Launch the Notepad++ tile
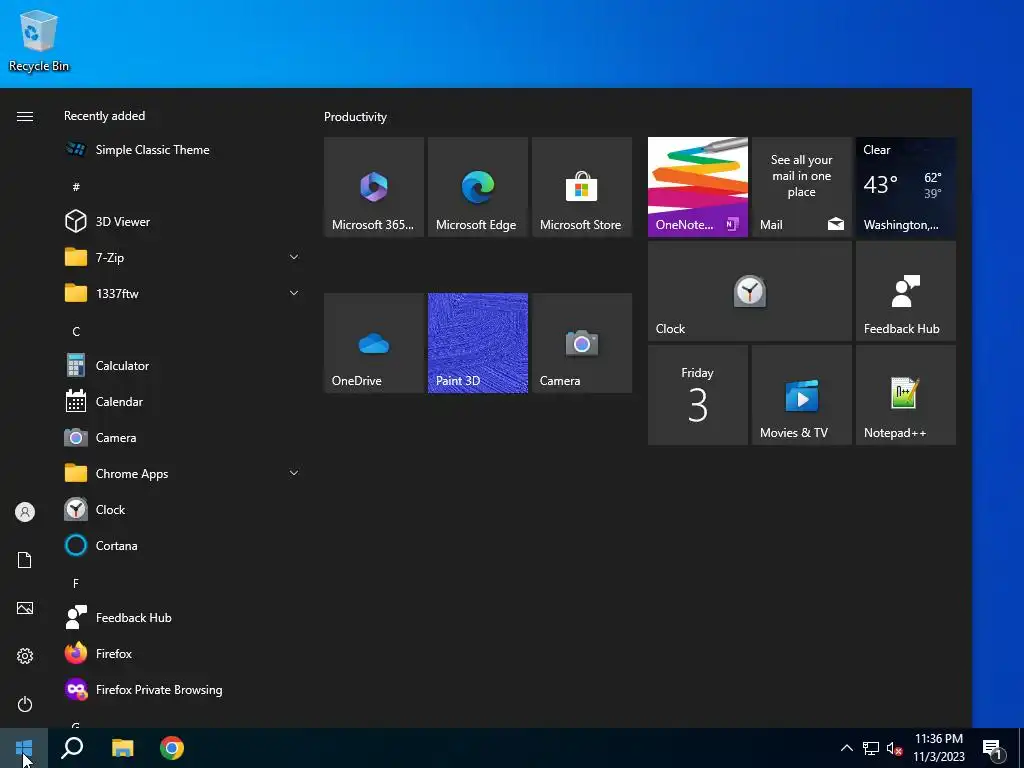This screenshot has height=768, width=1024. coord(906,395)
